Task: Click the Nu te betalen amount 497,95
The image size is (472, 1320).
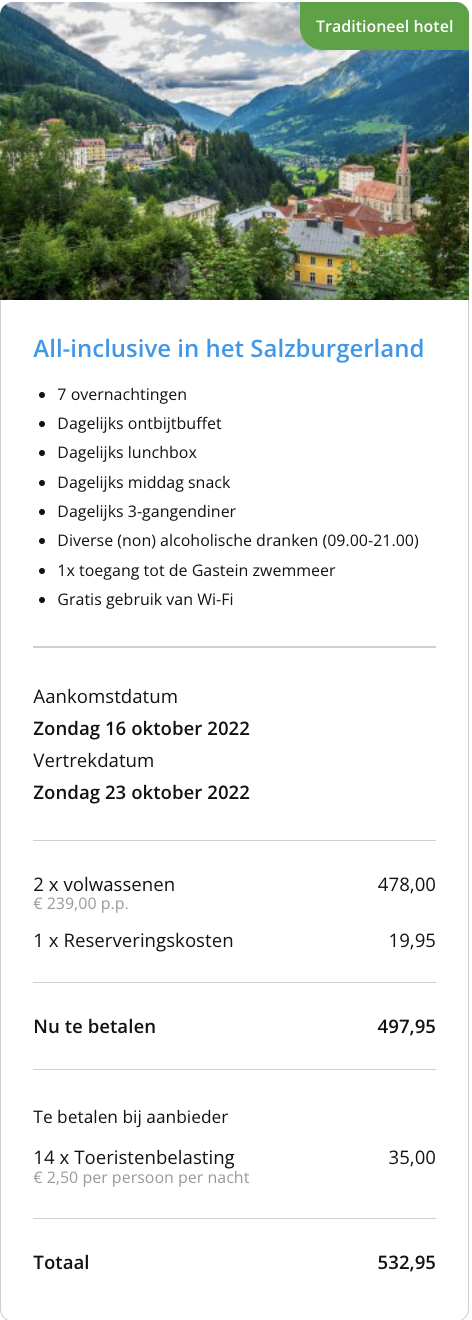Action: (406, 1026)
